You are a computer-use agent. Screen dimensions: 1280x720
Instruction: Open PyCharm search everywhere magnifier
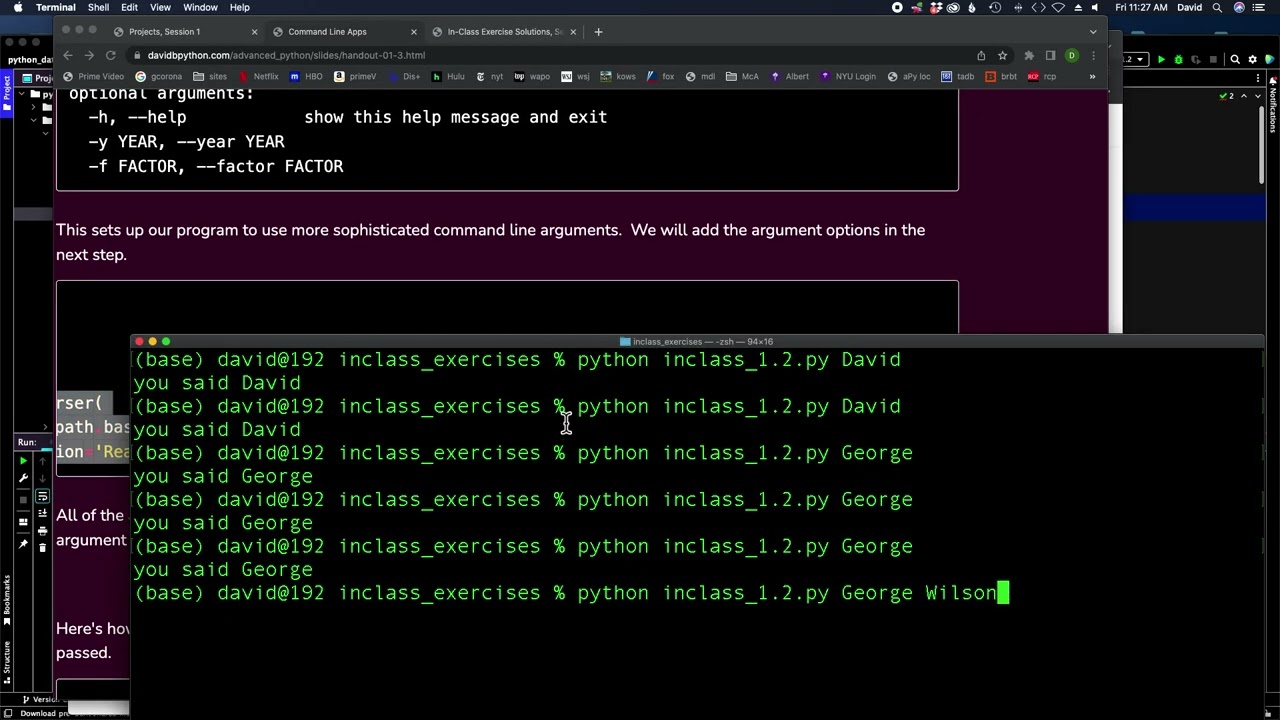tap(1235, 60)
